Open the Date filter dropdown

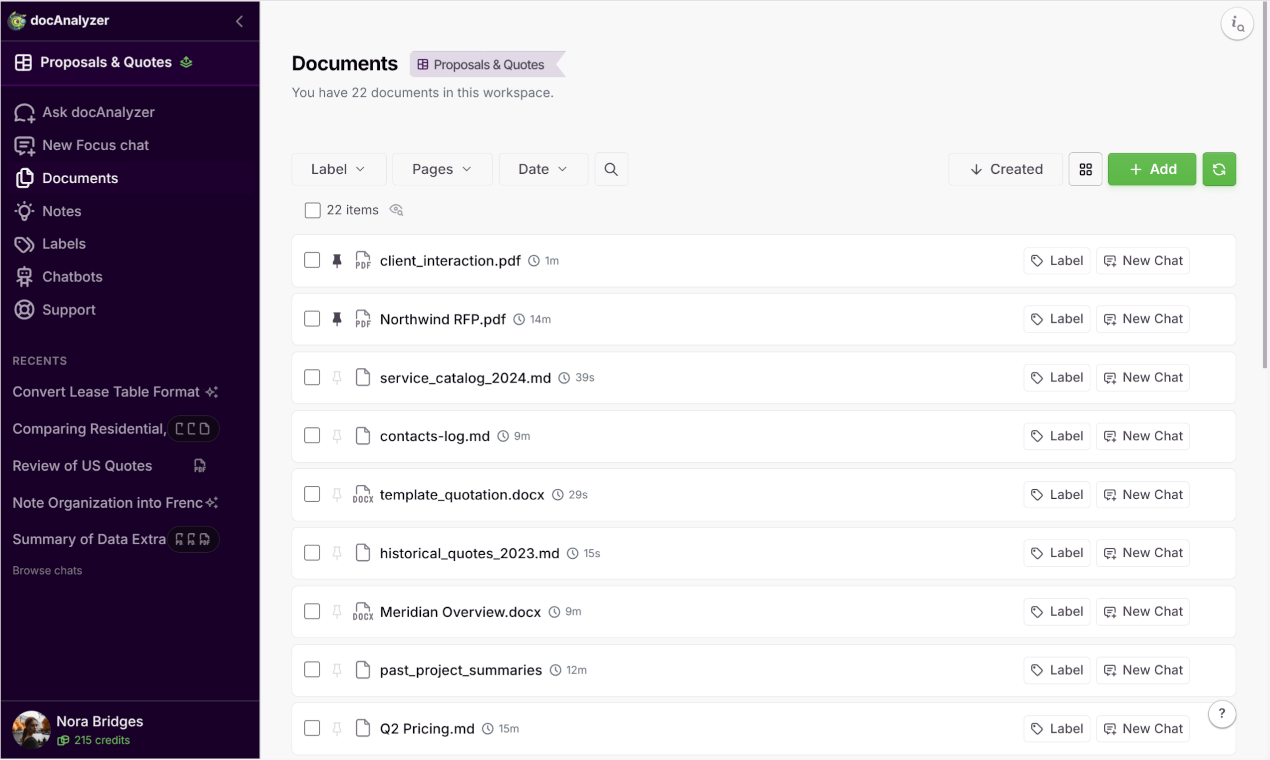pos(543,169)
